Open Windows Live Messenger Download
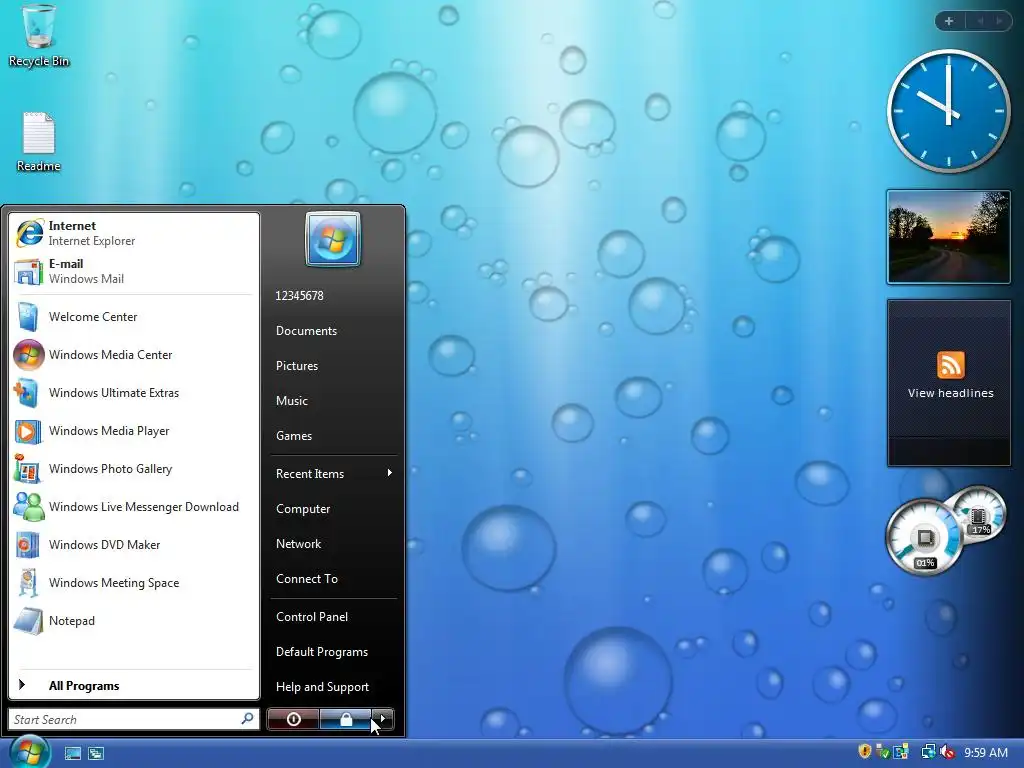Screen dimensions: 1024x768 [x=134, y=507]
